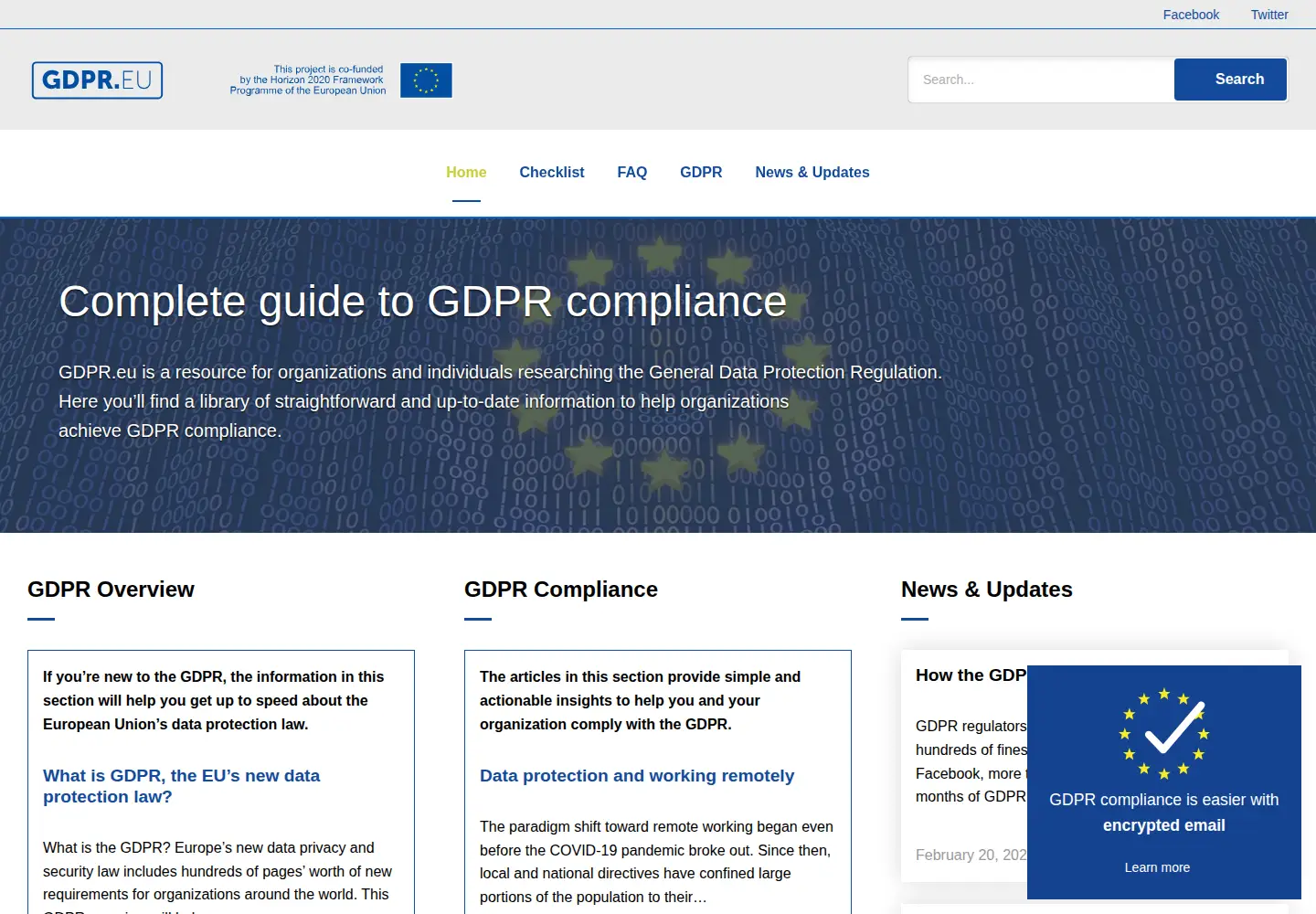Click 'Learn more' in the encrypted email popup

click(x=1157, y=867)
